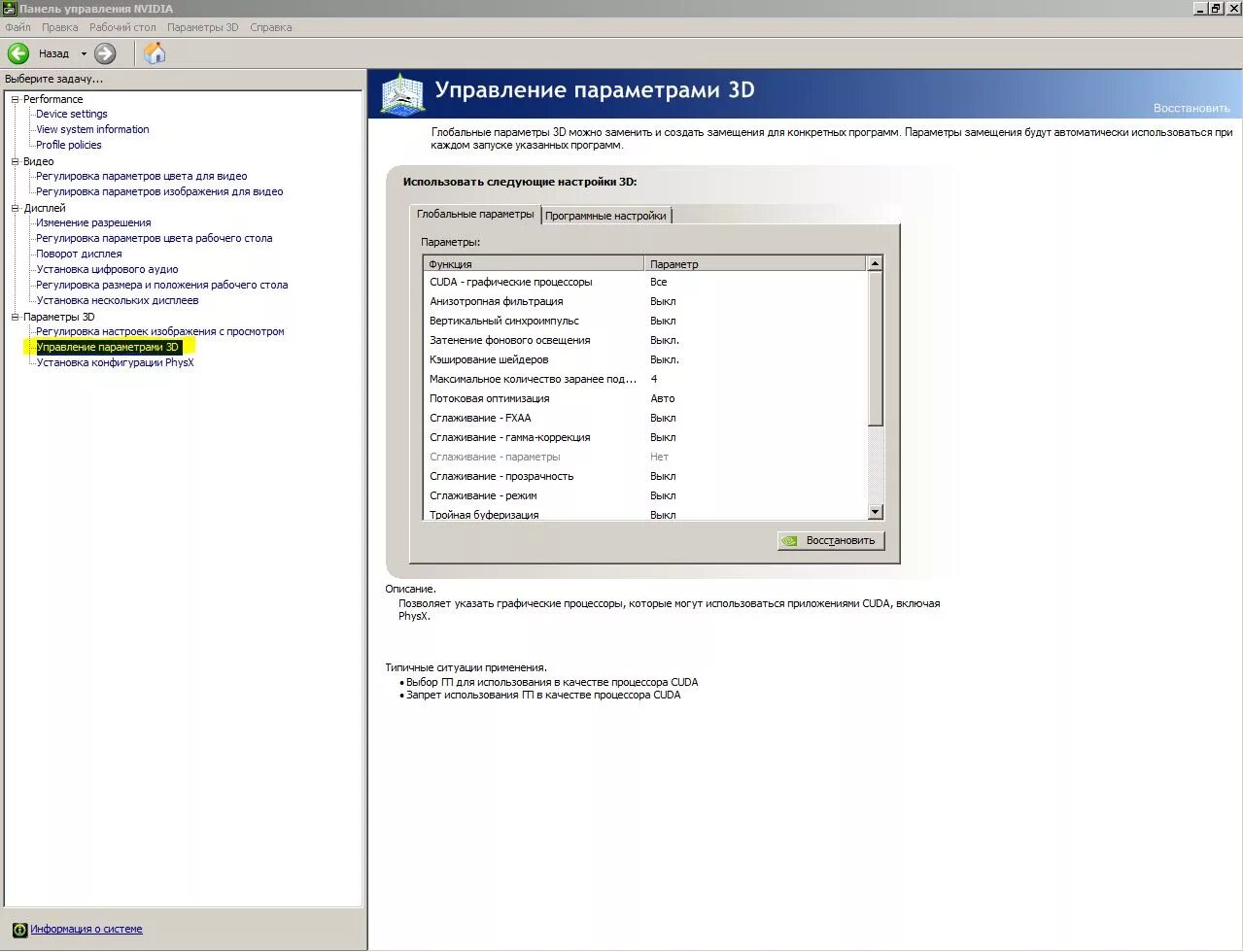The image size is (1243, 952).
Task: Open Поворот дисплея page
Action: 79,254
